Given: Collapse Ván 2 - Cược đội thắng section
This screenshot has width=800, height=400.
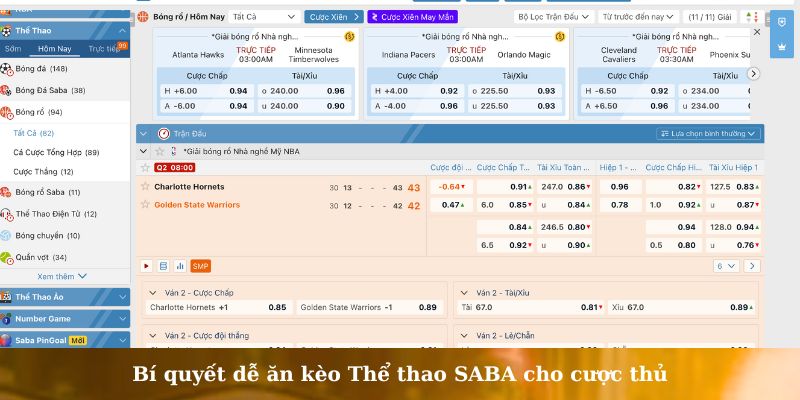Looking at the screenshot, I should [x=152, y=336].
